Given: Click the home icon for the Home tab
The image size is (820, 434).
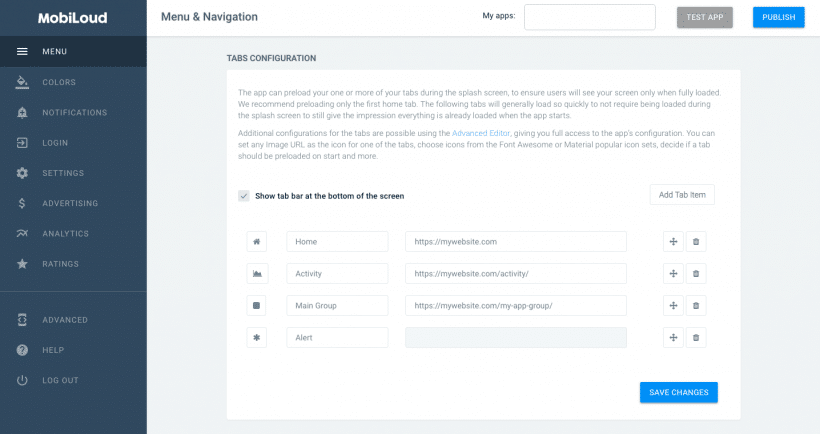Looking at the screenshot, I should (257, 242).
